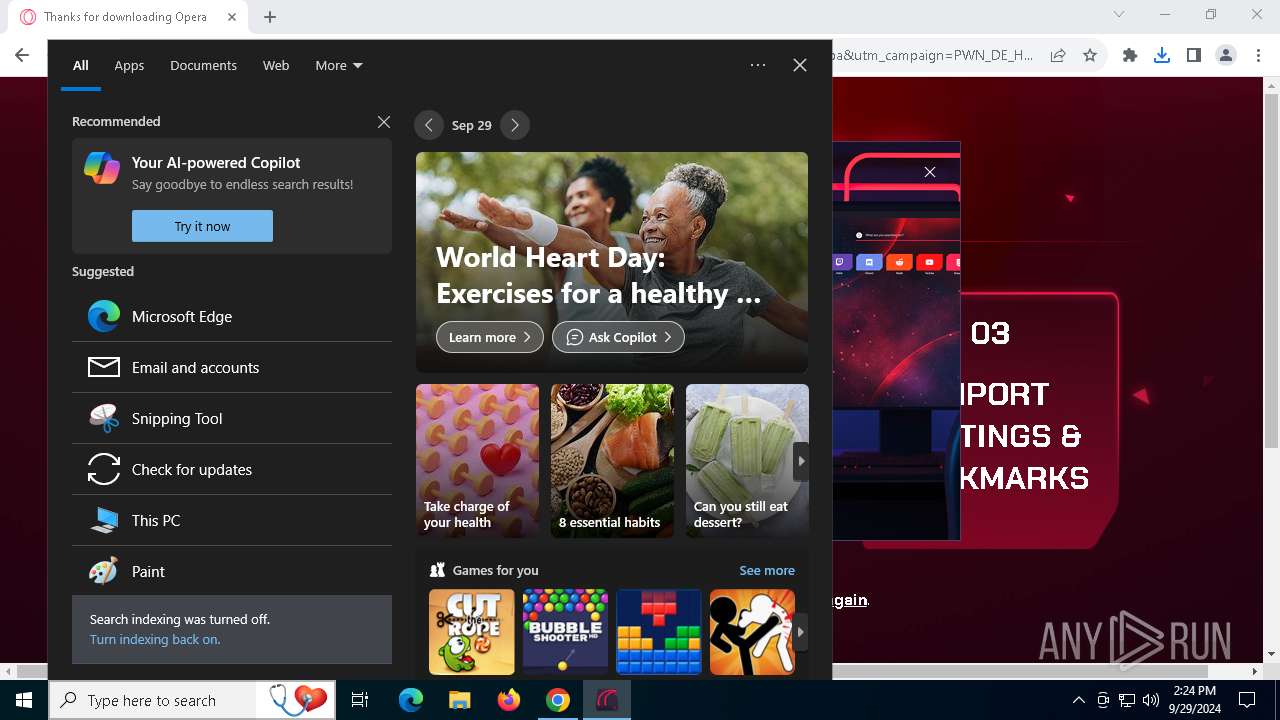
Task: Select the Opera download browser tab
Action: (127, 17)
